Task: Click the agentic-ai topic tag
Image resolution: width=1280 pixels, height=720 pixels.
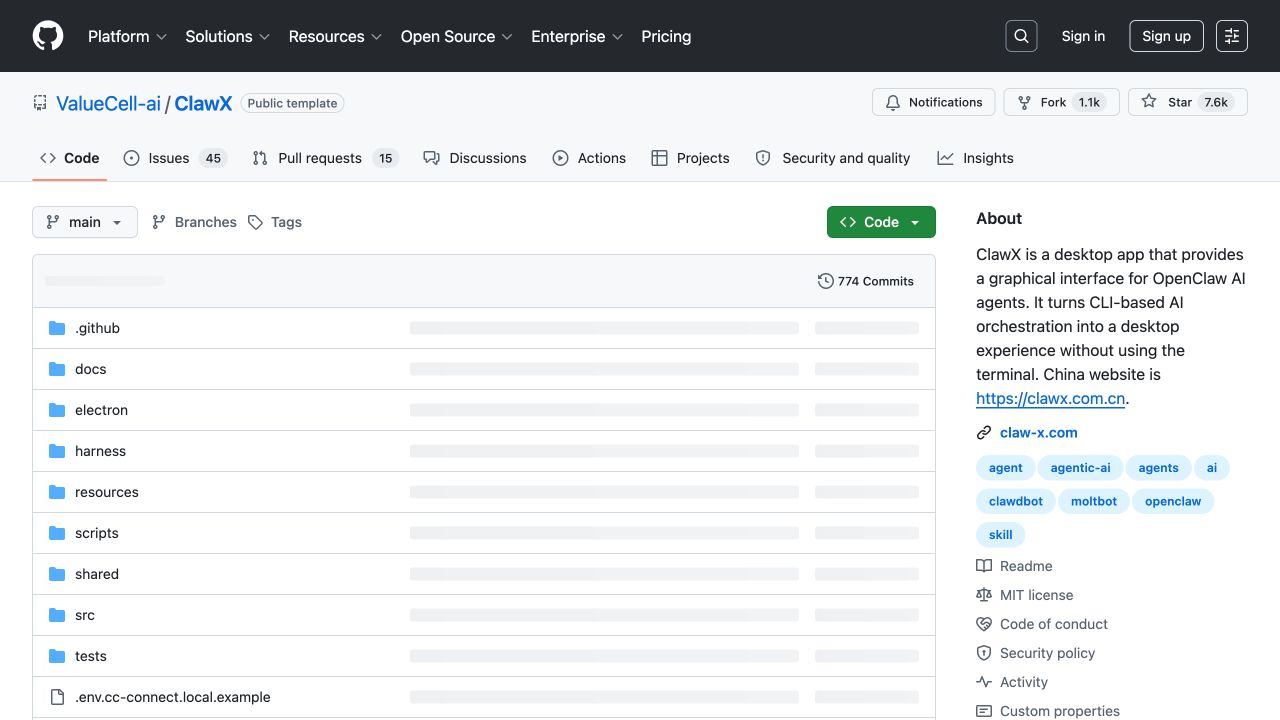Action: (x=1080, y=468)
